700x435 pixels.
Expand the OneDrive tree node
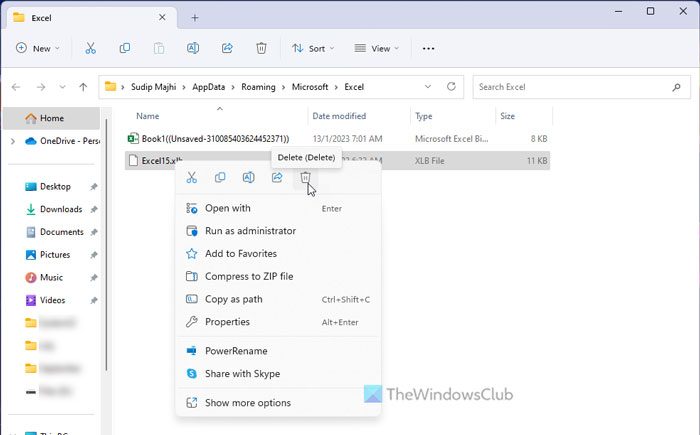point(13,141)
